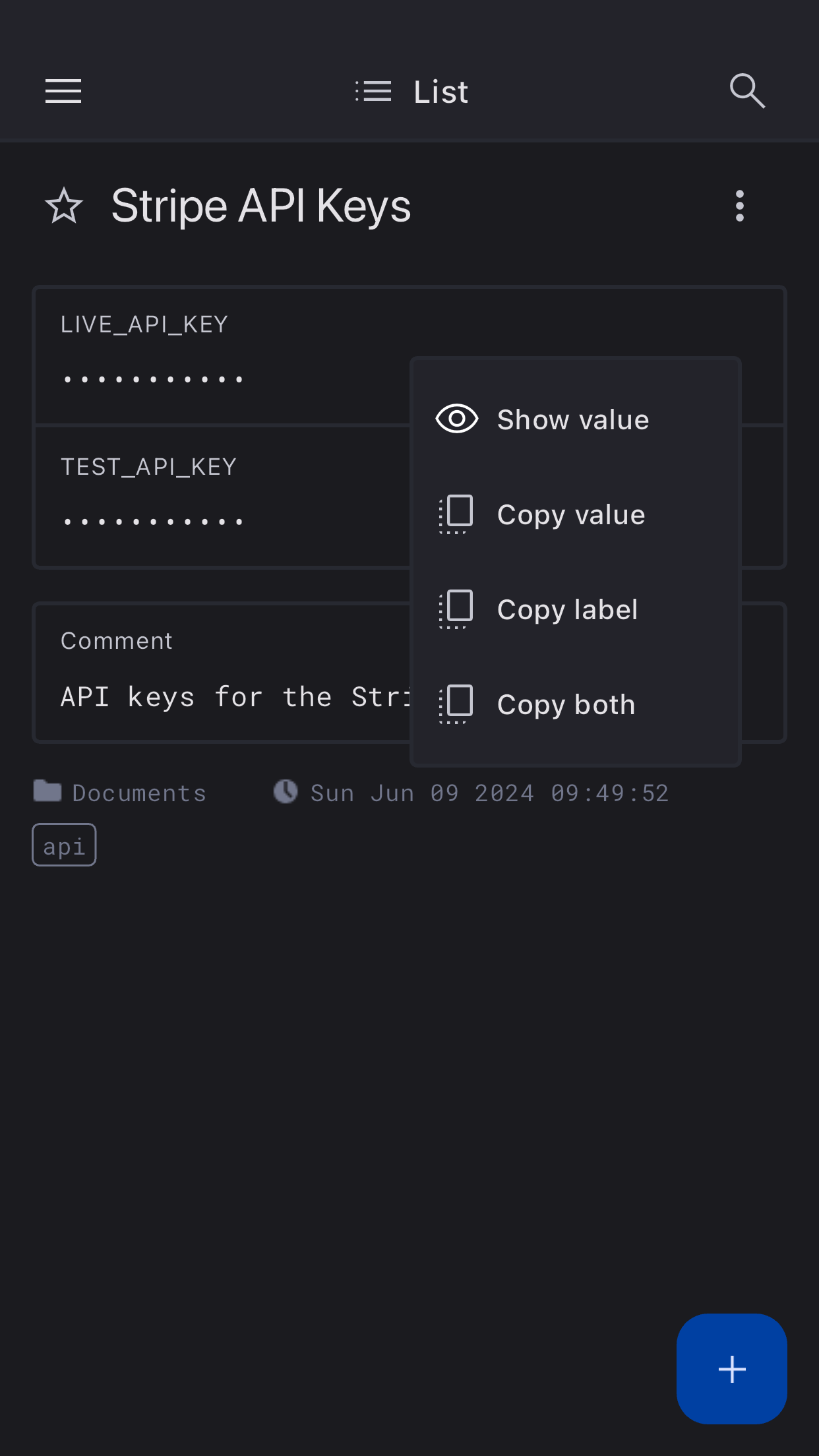Click the copy icon beside Copy label
Screen dimensions: 819x1456
pyautogui.click(x=456, y=609)
